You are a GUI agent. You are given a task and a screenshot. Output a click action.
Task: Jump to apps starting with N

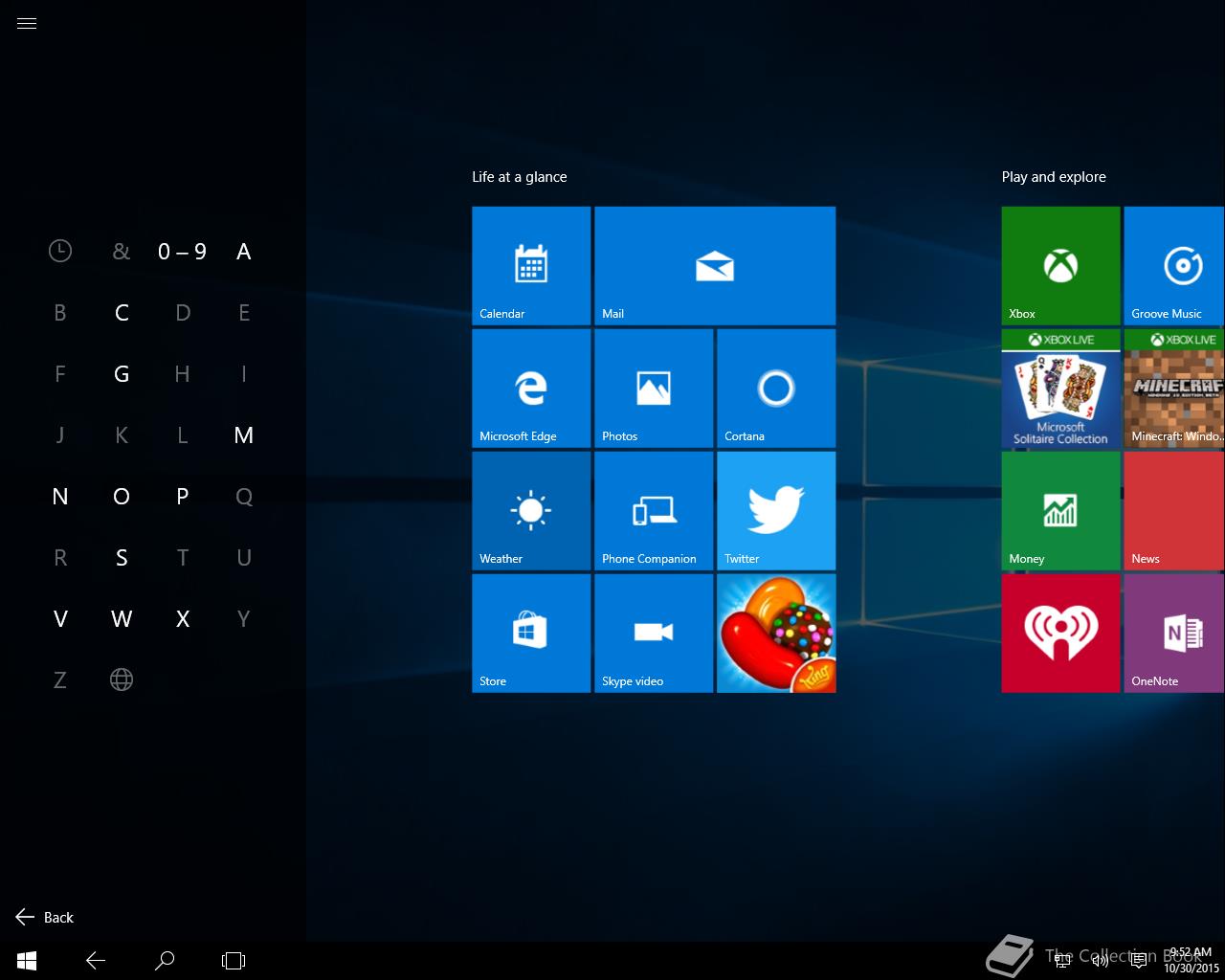[60, 497]
